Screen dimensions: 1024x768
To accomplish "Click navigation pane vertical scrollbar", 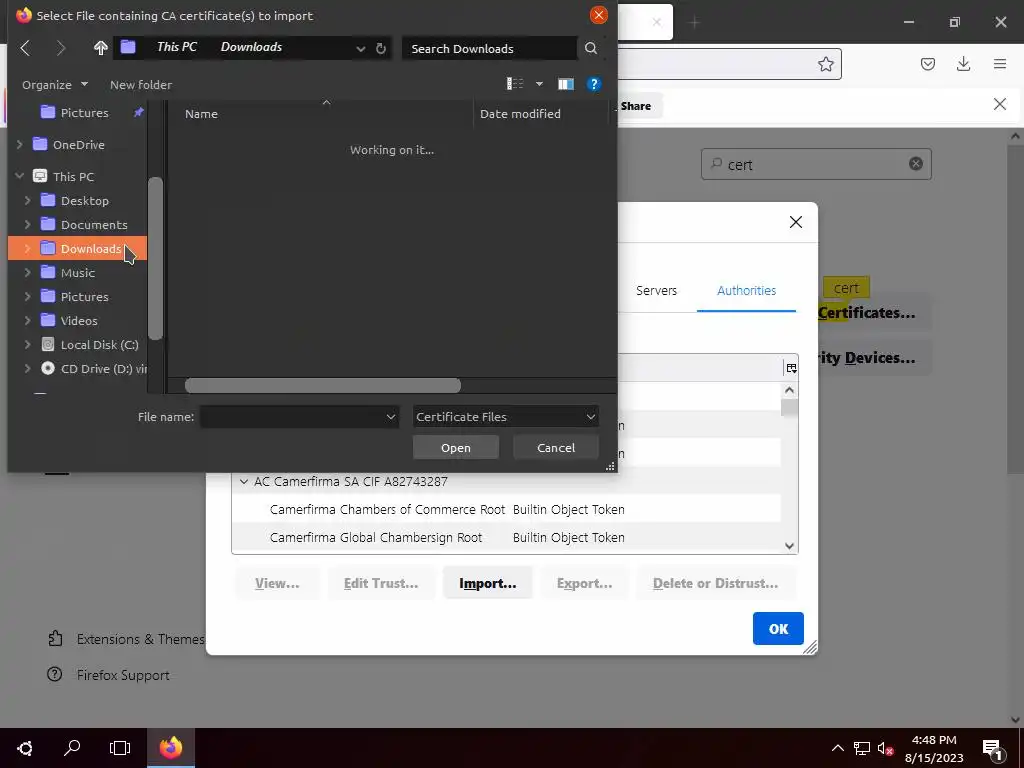I will point(155,259).
